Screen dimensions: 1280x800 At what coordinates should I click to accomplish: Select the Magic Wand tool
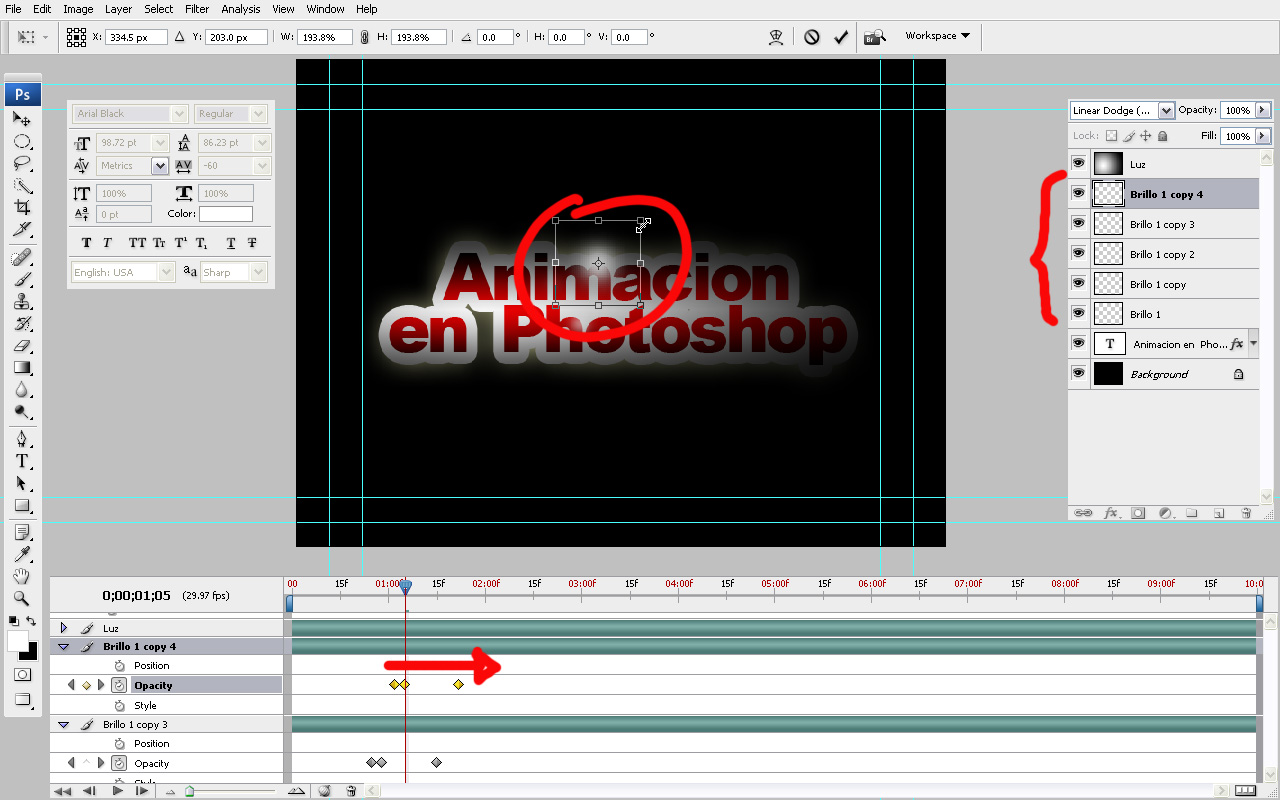22,185
